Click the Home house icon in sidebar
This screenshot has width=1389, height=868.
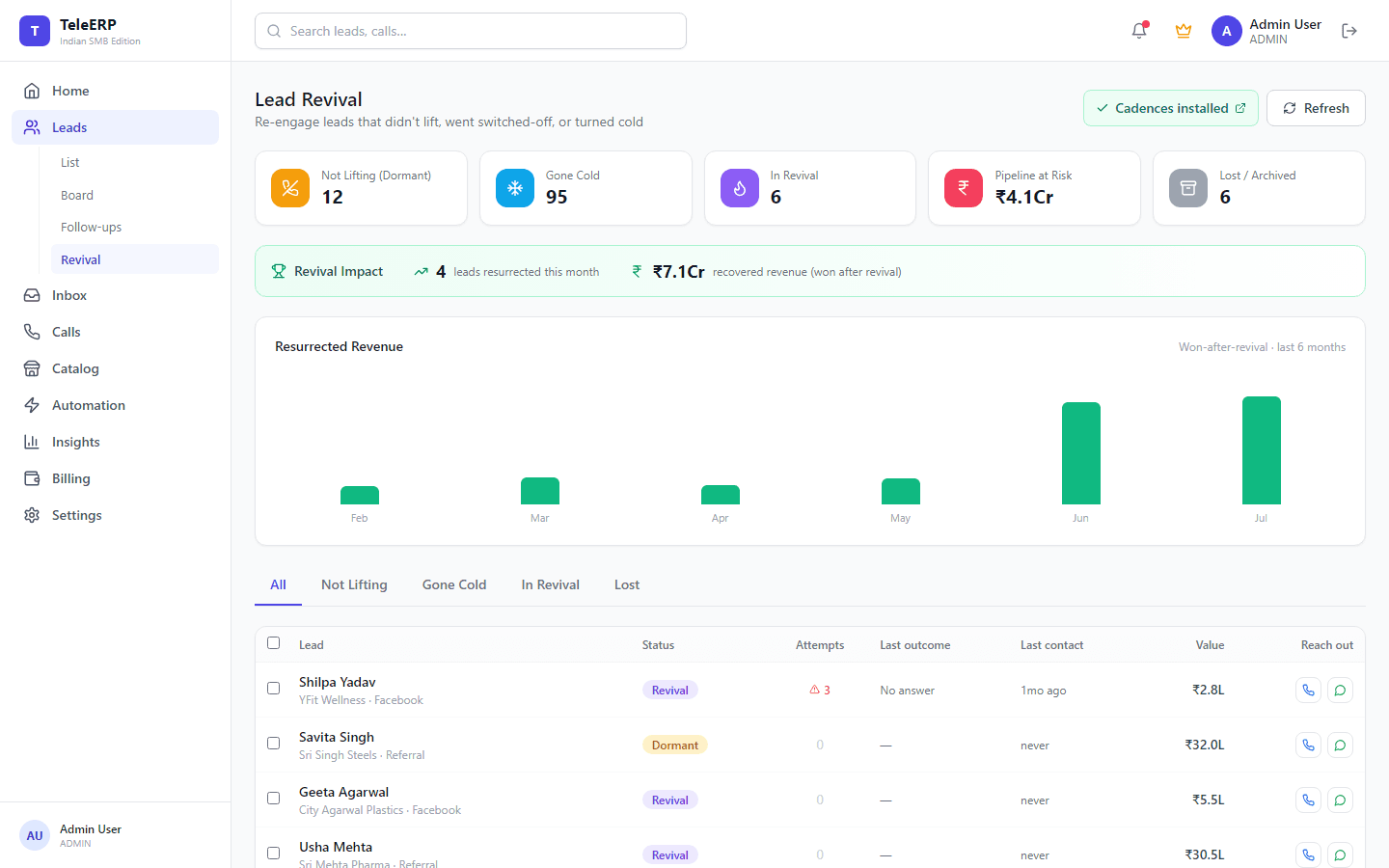tap(32, 91)
